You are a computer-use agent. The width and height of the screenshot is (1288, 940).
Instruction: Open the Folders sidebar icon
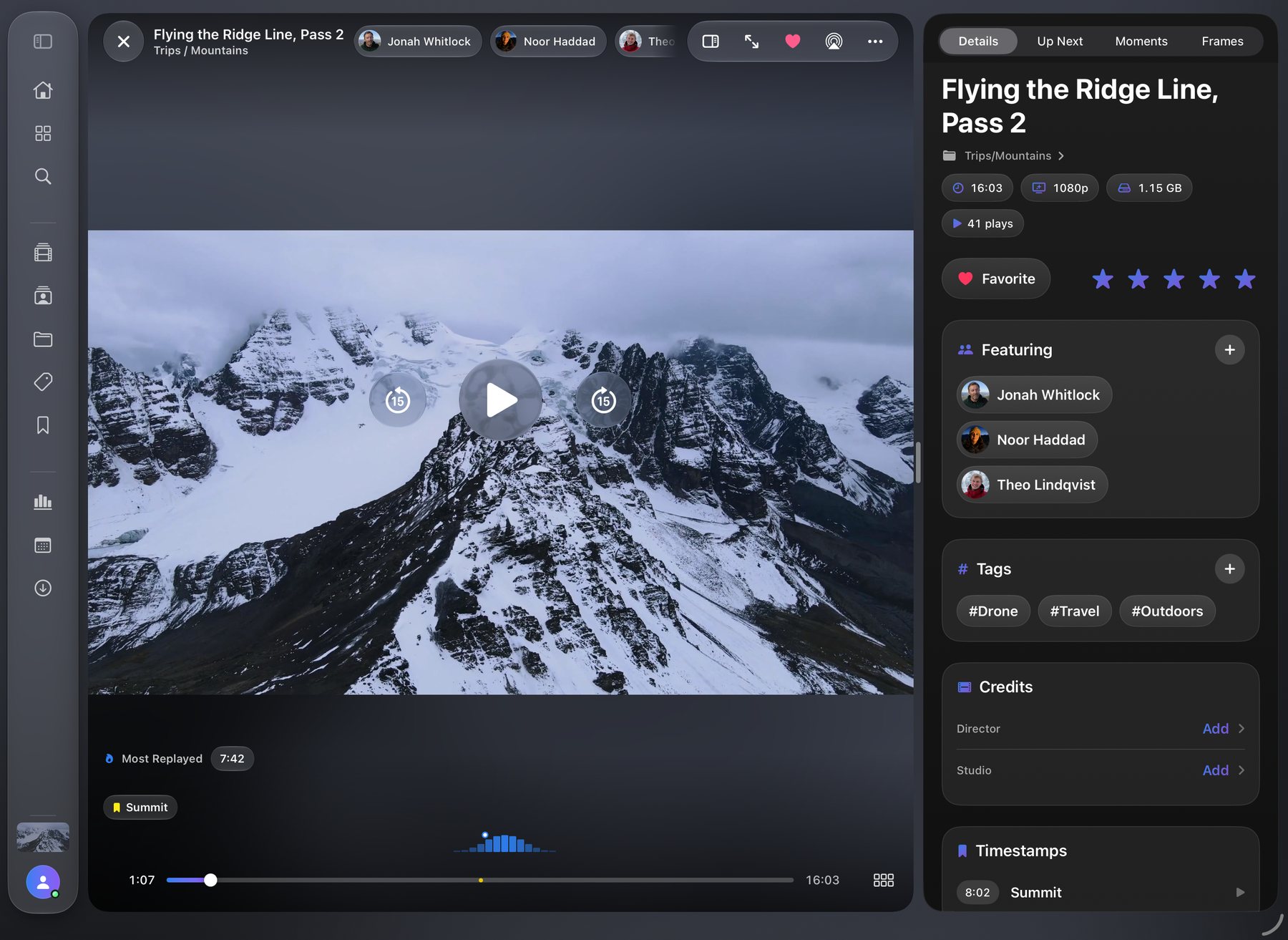[x=43, y=339]
